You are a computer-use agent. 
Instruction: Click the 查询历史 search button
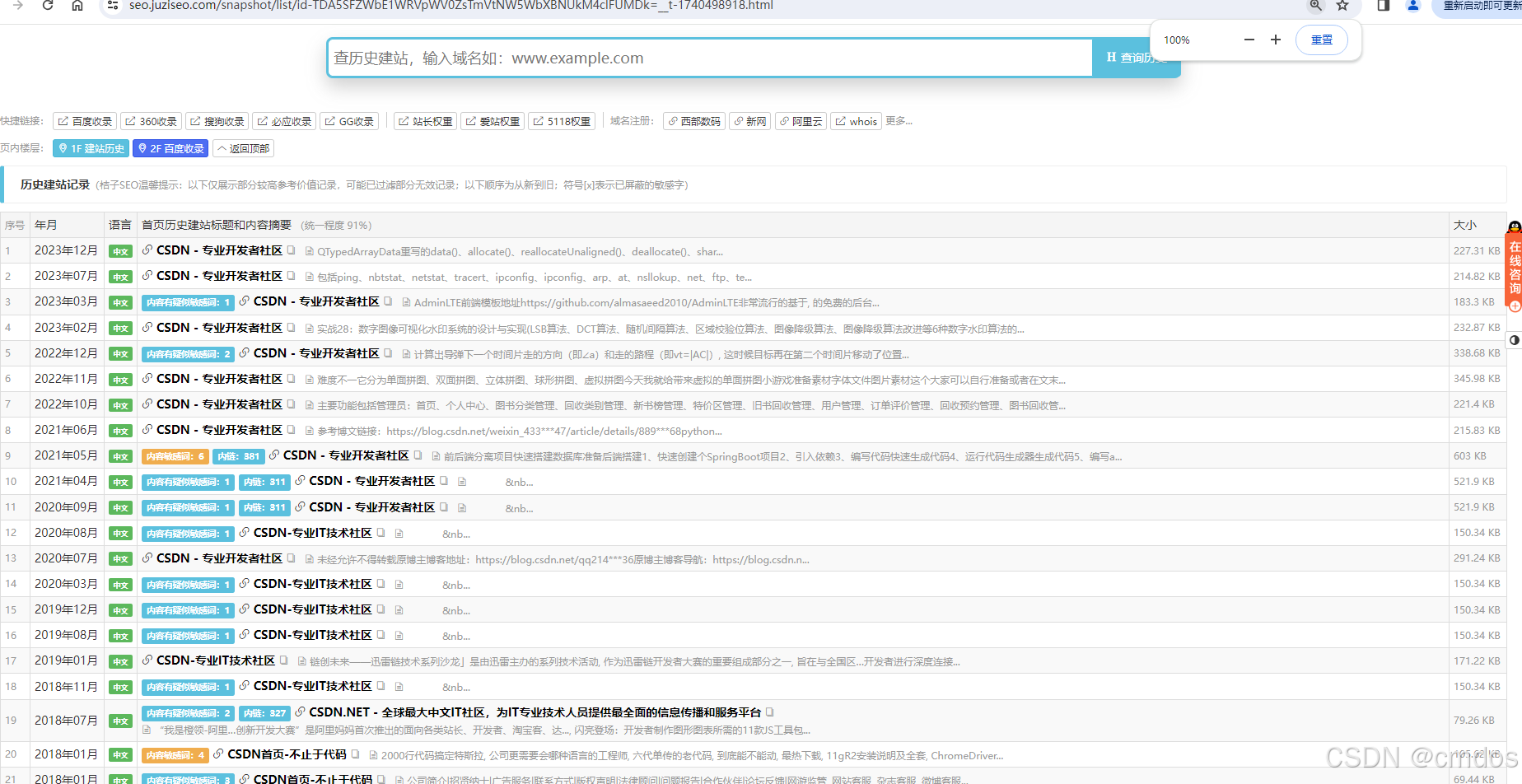pos(1136,58)
